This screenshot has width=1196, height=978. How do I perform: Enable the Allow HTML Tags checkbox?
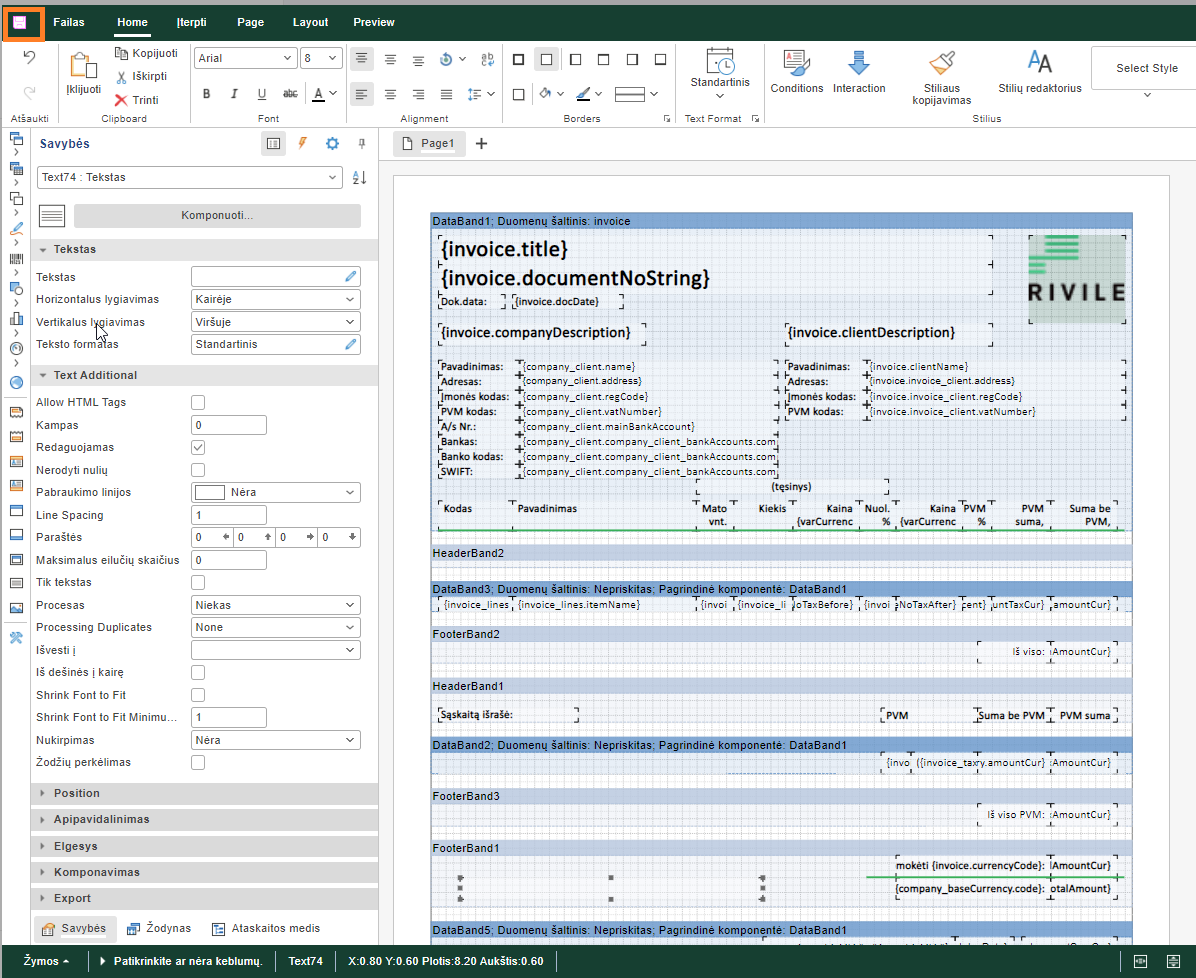coord(198,402)
